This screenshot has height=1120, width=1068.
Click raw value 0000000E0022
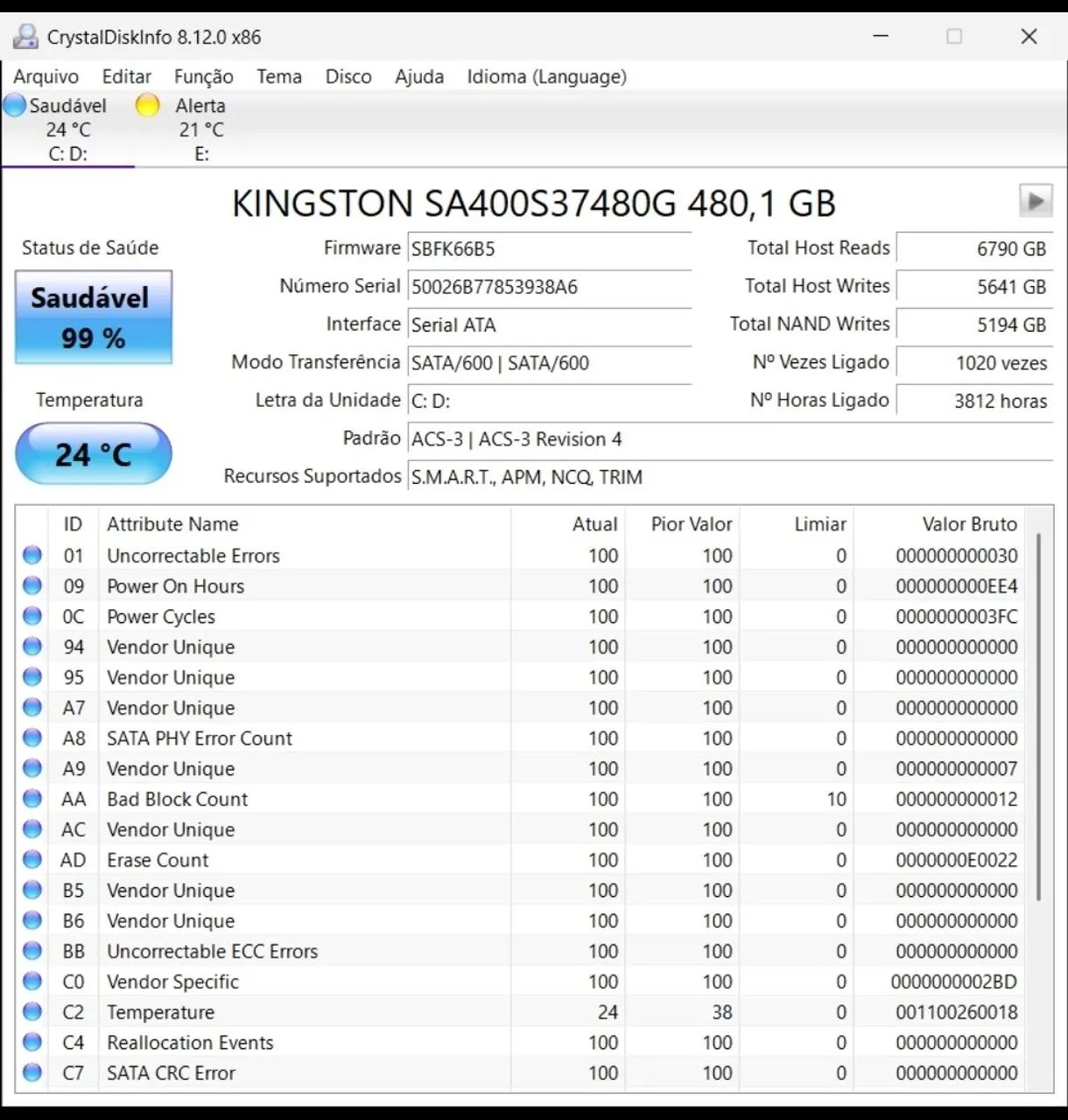coord(957,860)
